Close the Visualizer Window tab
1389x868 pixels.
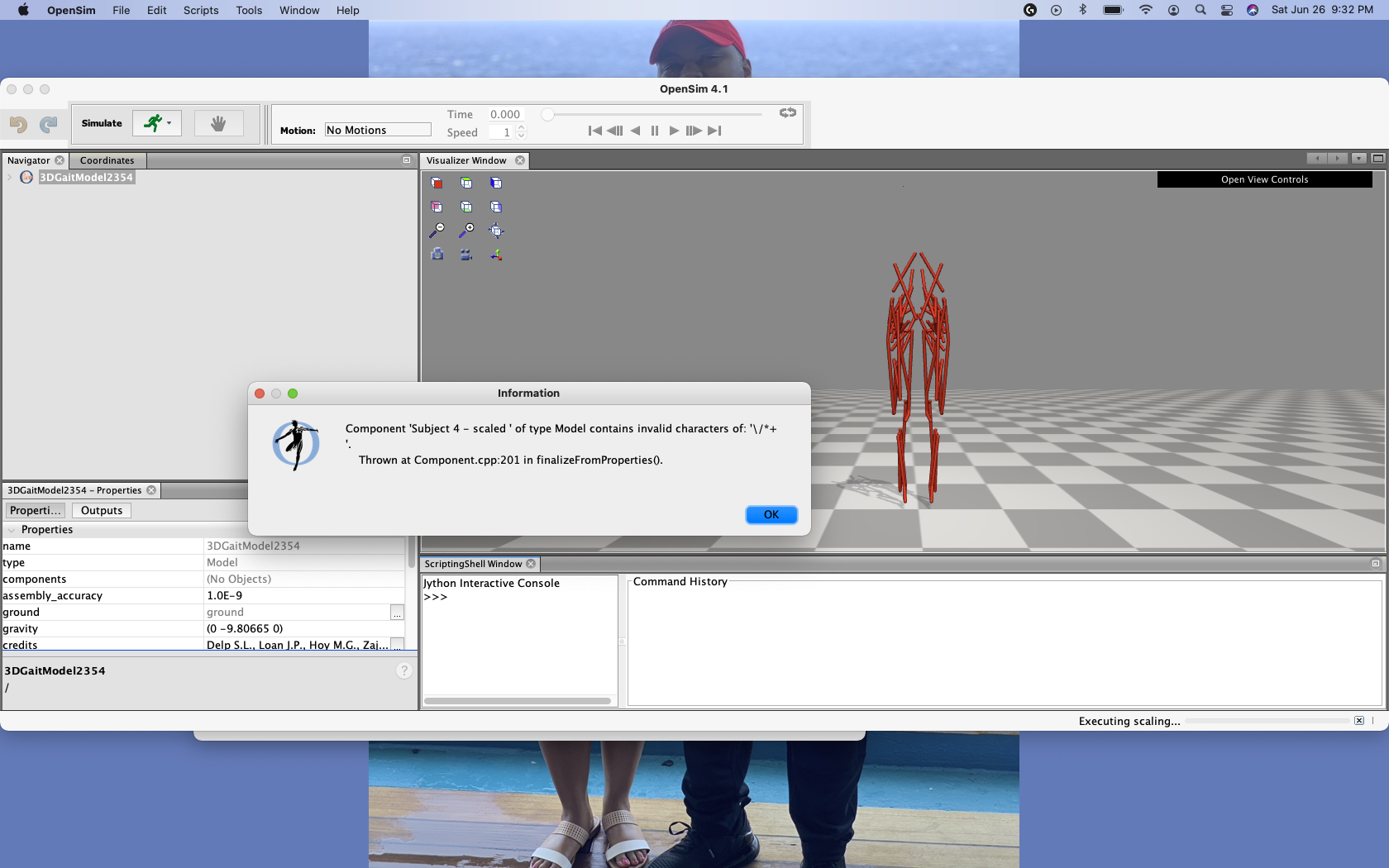(x=520, y=160)
